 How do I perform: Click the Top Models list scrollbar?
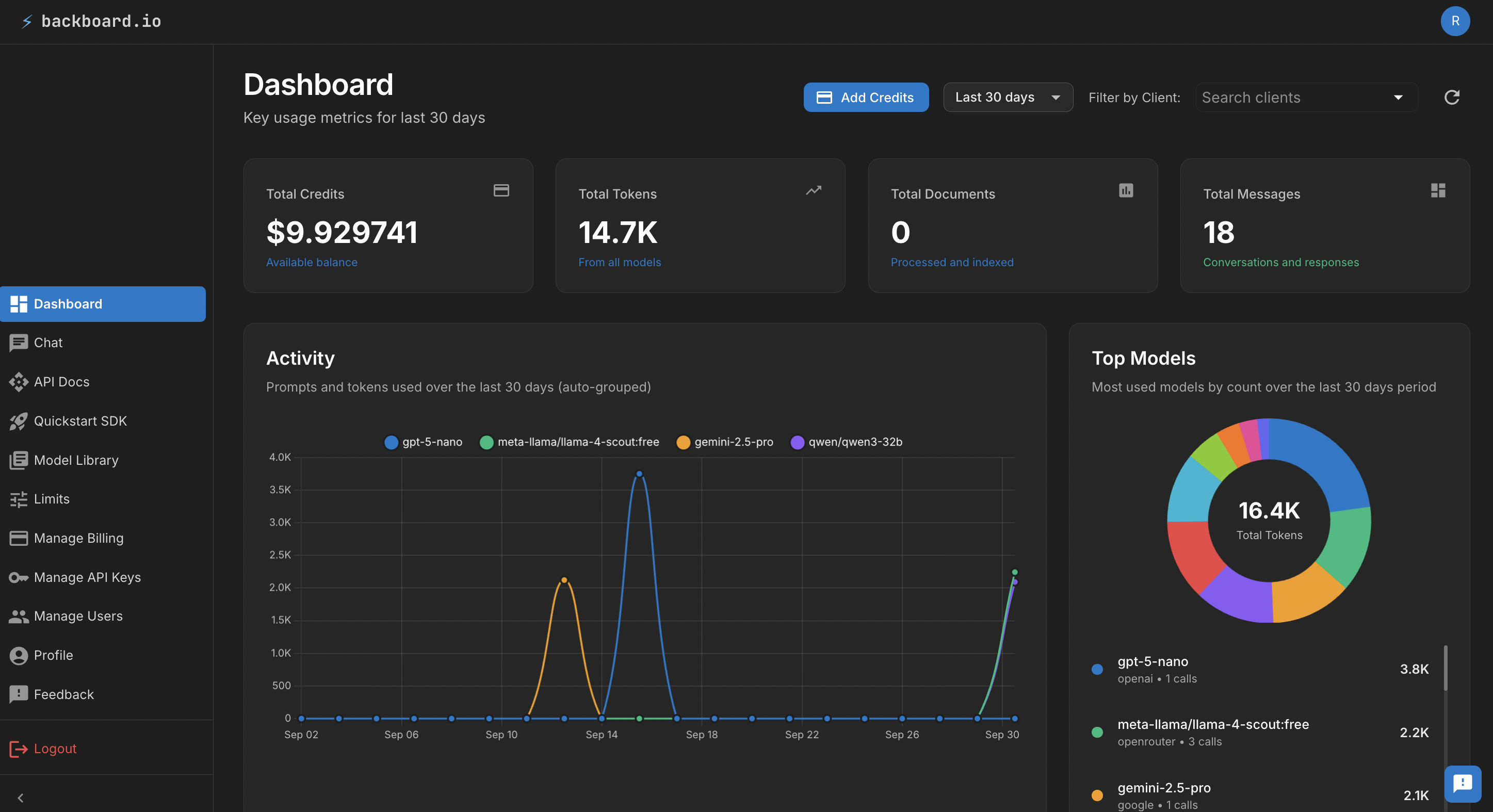pos(1445,668)
